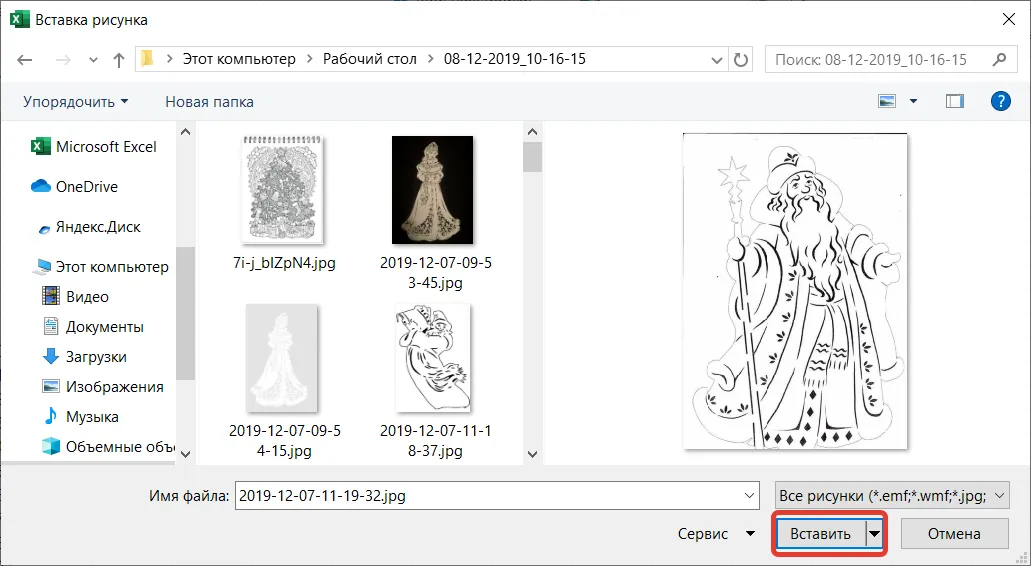Click the forward navigation arrow

tap(63, 60)
